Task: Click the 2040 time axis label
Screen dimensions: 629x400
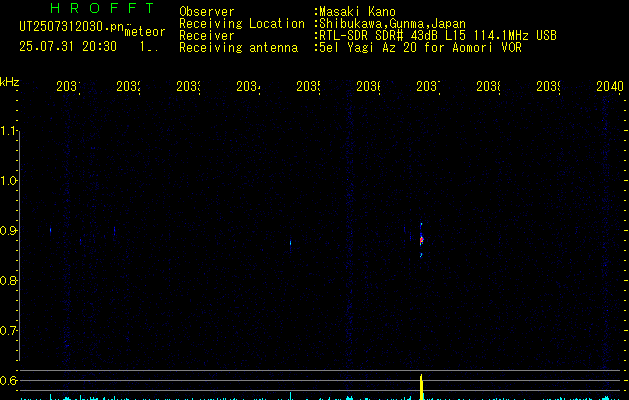Action: [x=610, y=86]
